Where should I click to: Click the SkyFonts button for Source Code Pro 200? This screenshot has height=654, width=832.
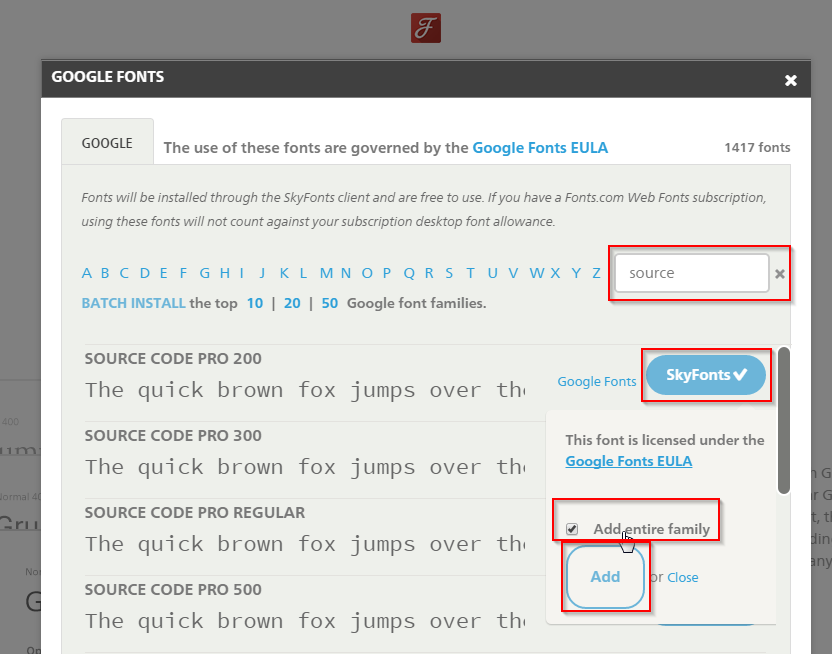(x=706, y=375)
